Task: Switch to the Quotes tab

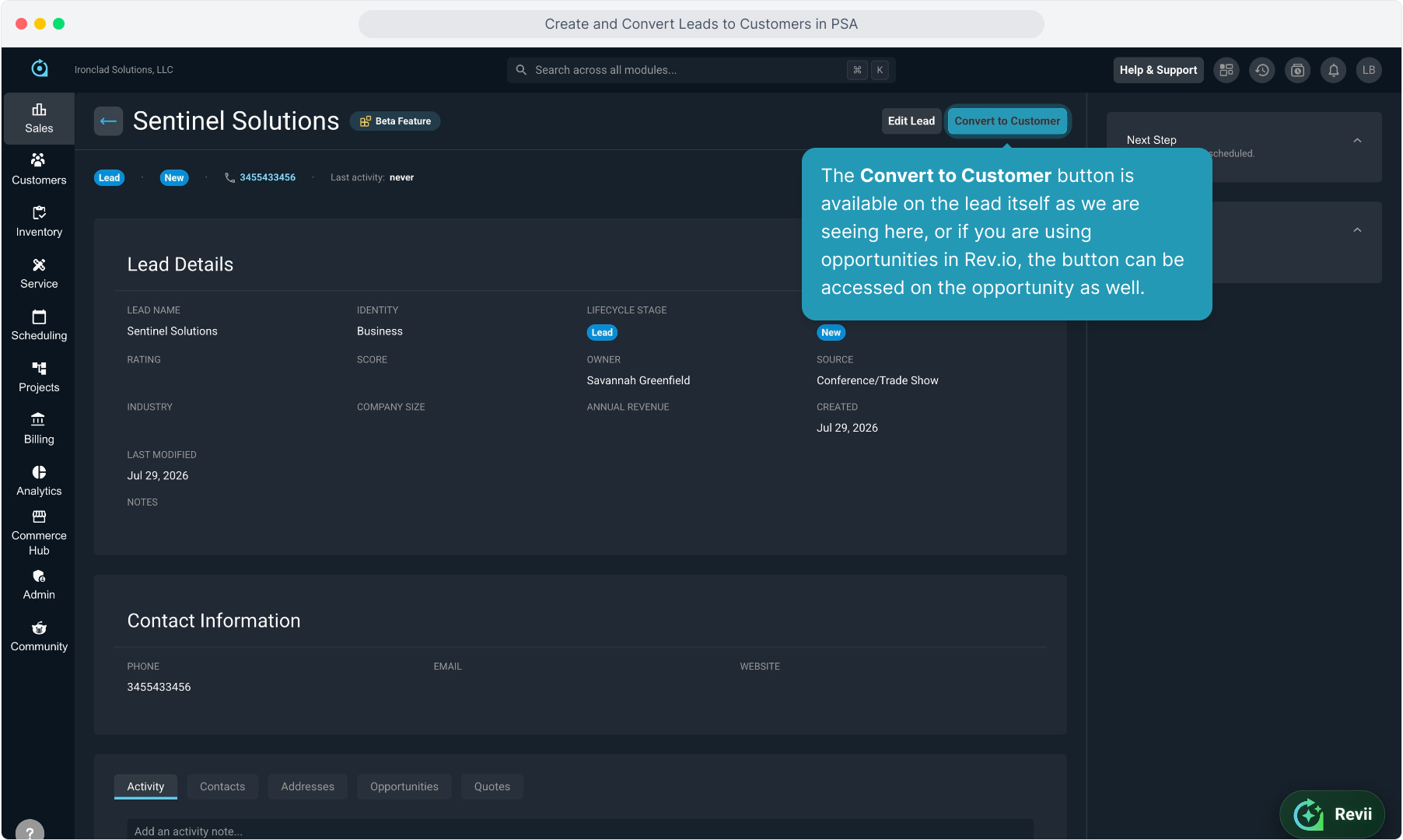Action: (x=492, y=786)
